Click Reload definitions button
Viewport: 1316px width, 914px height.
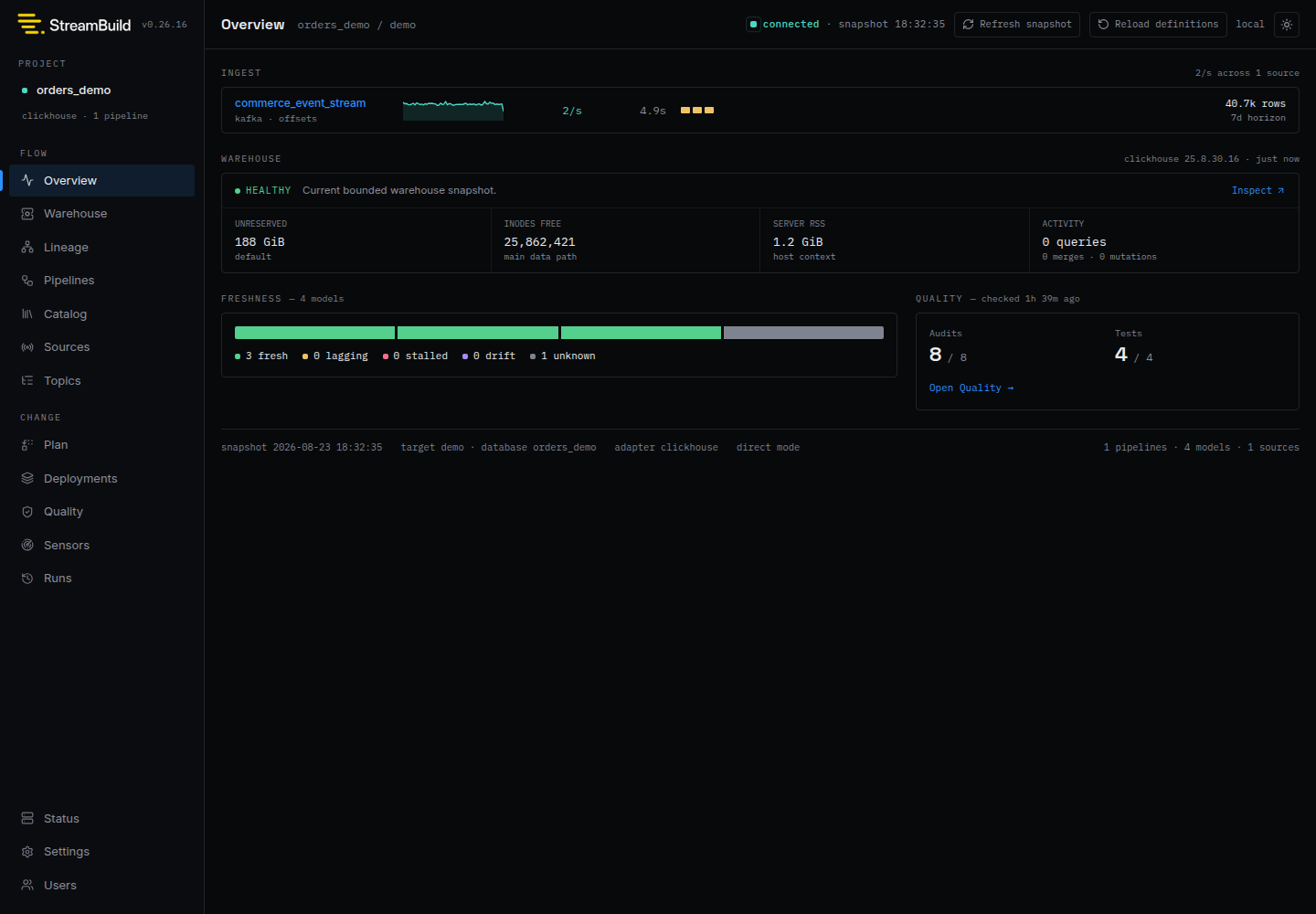point(1158,25)
